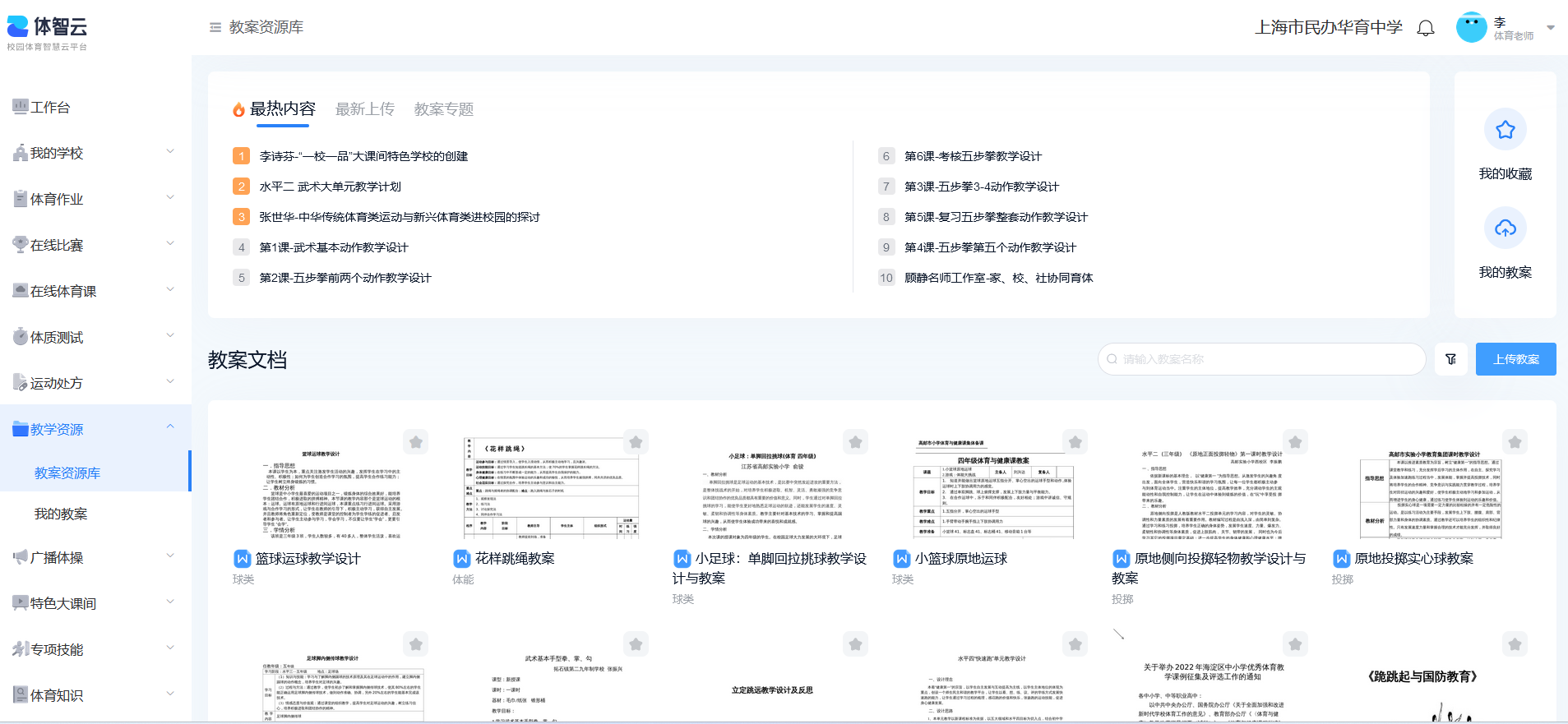Click the 体质测试 stopwatch icon
This screenshot has width=1568, height=724.
point(21,336)
